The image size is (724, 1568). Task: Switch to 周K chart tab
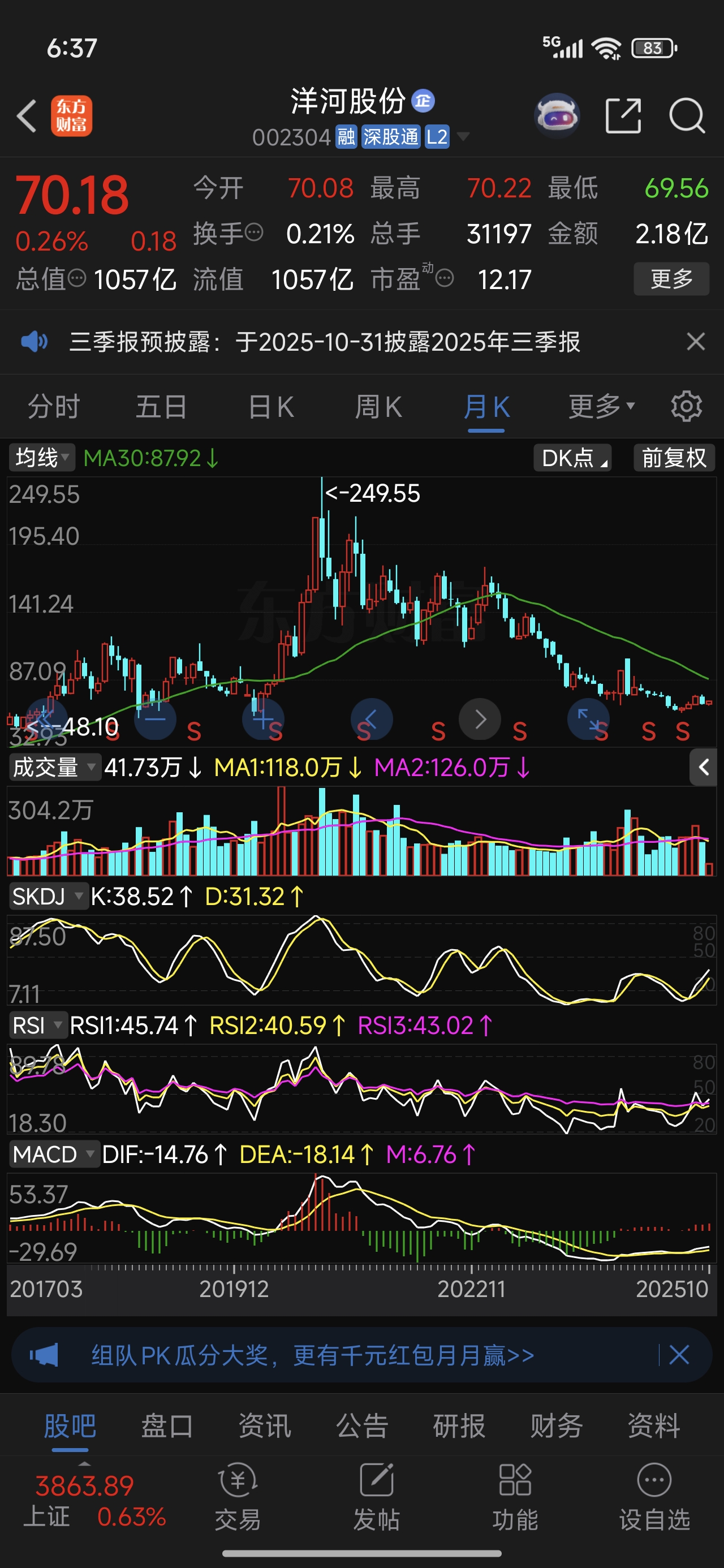pos(378,406)
